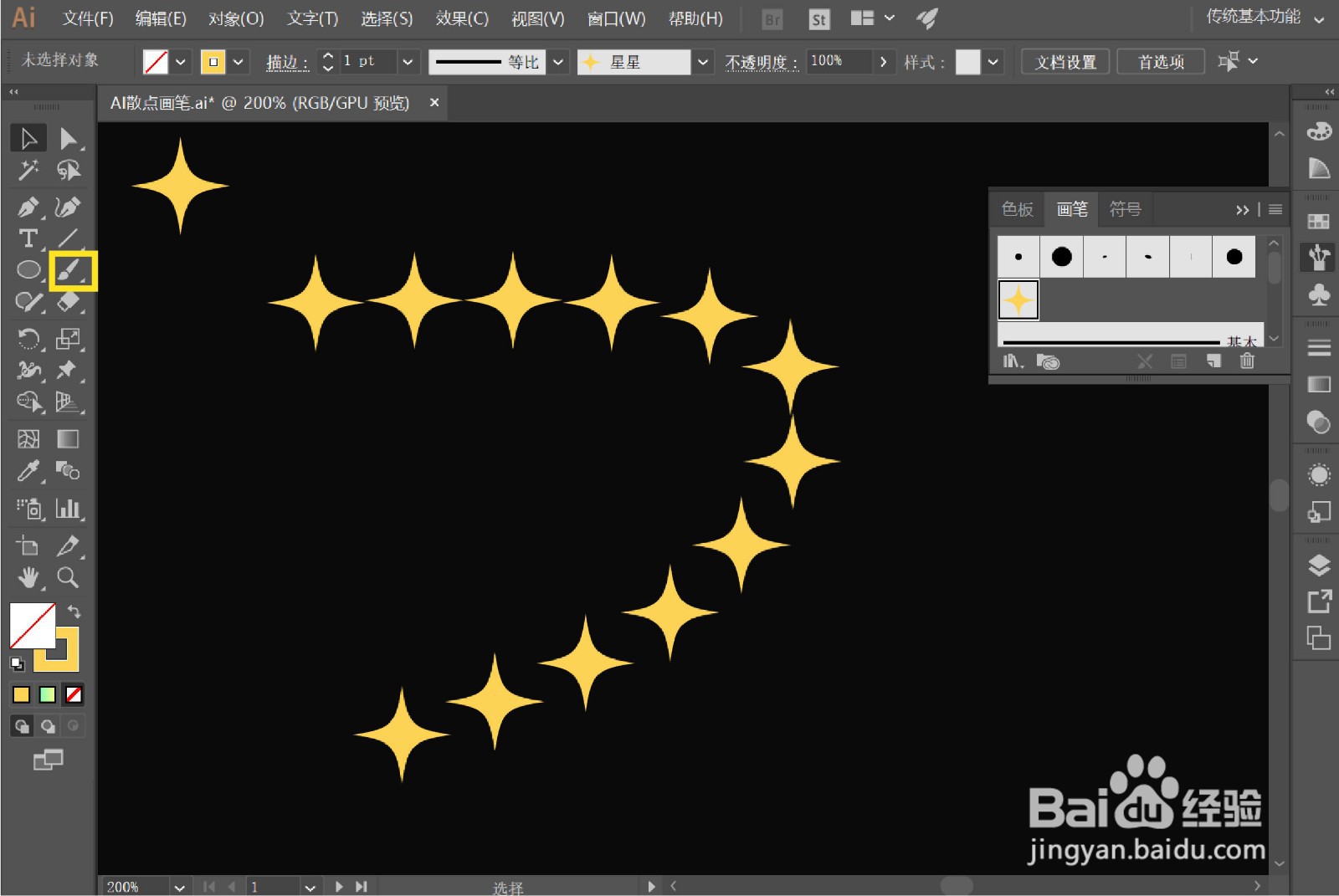Set paint mode to Color
The image size is (1339, 896).
coord(22,694)
